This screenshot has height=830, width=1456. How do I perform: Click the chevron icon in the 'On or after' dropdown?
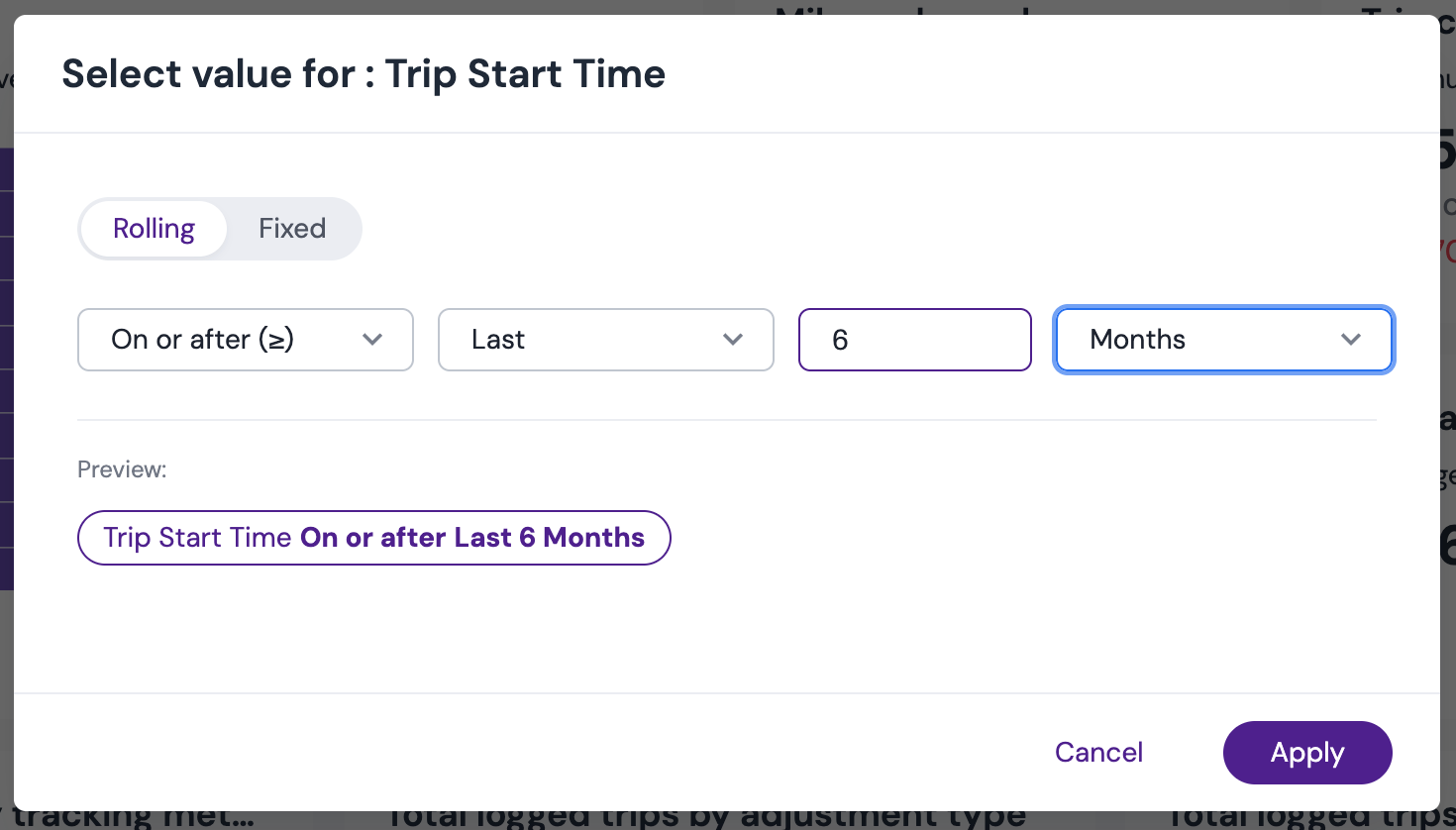click(372, 340)
